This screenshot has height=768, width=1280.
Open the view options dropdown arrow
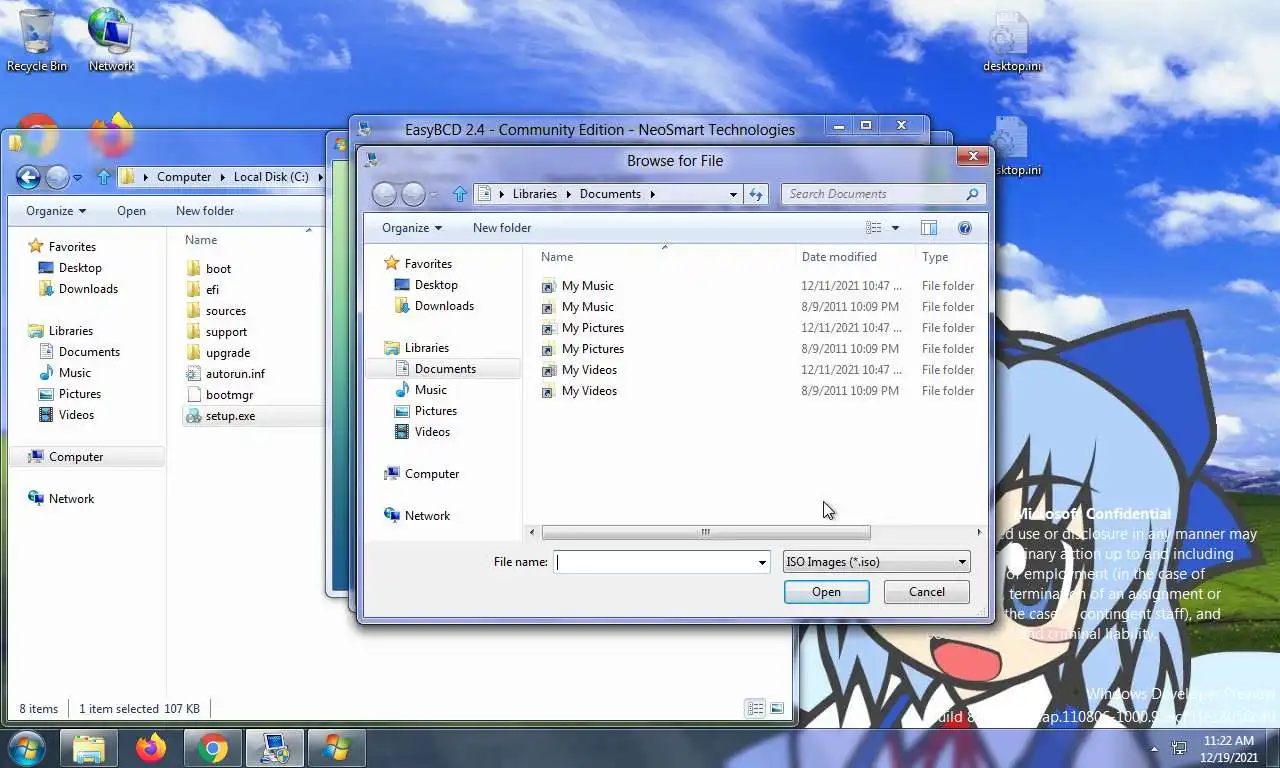pyautogui.click(x=895, y=228)
